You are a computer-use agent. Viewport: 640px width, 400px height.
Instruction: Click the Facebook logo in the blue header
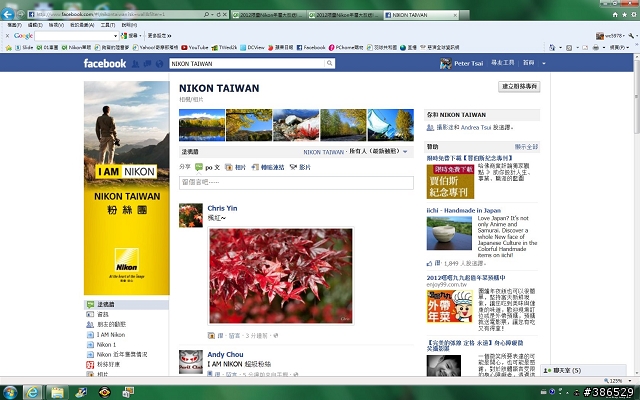point(105,63)
